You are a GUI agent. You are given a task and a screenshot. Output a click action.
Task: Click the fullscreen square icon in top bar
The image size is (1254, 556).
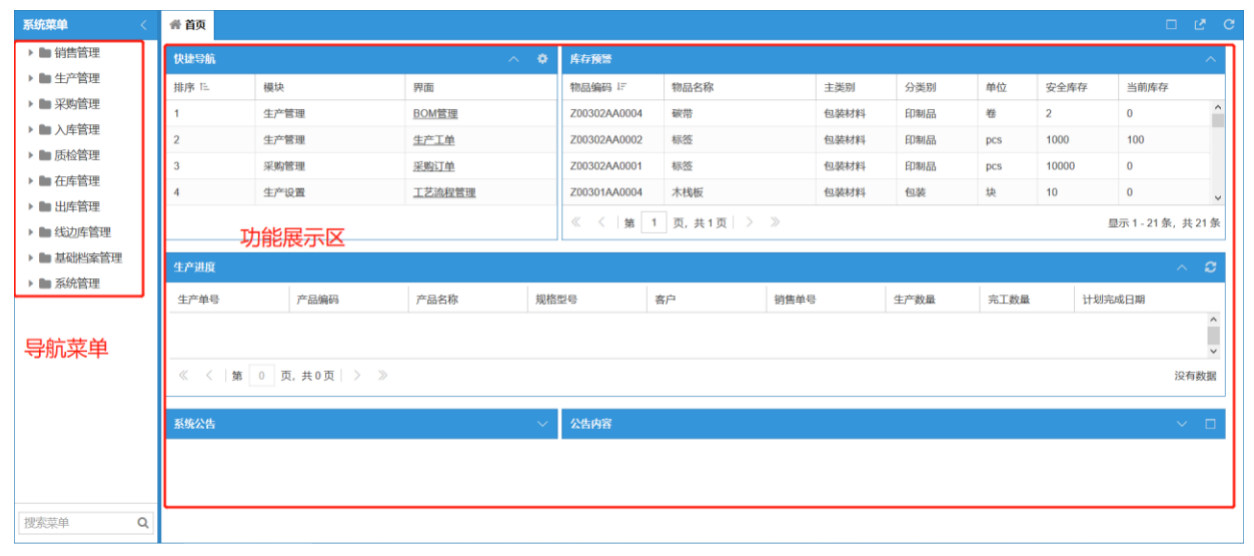(x=1172, y=25)
